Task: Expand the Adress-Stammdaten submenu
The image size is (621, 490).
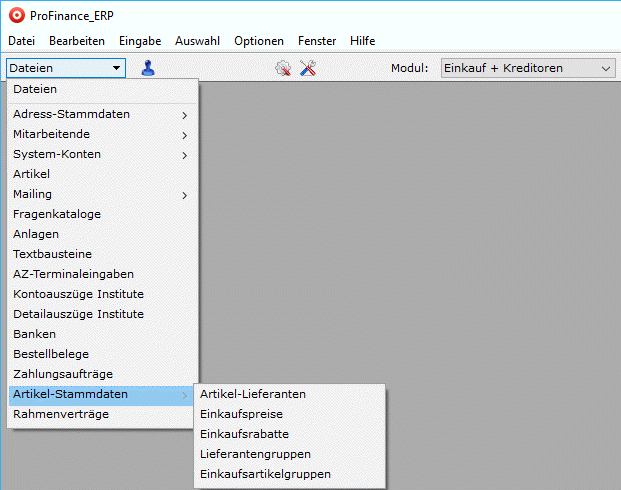Action: coord(100,114)
